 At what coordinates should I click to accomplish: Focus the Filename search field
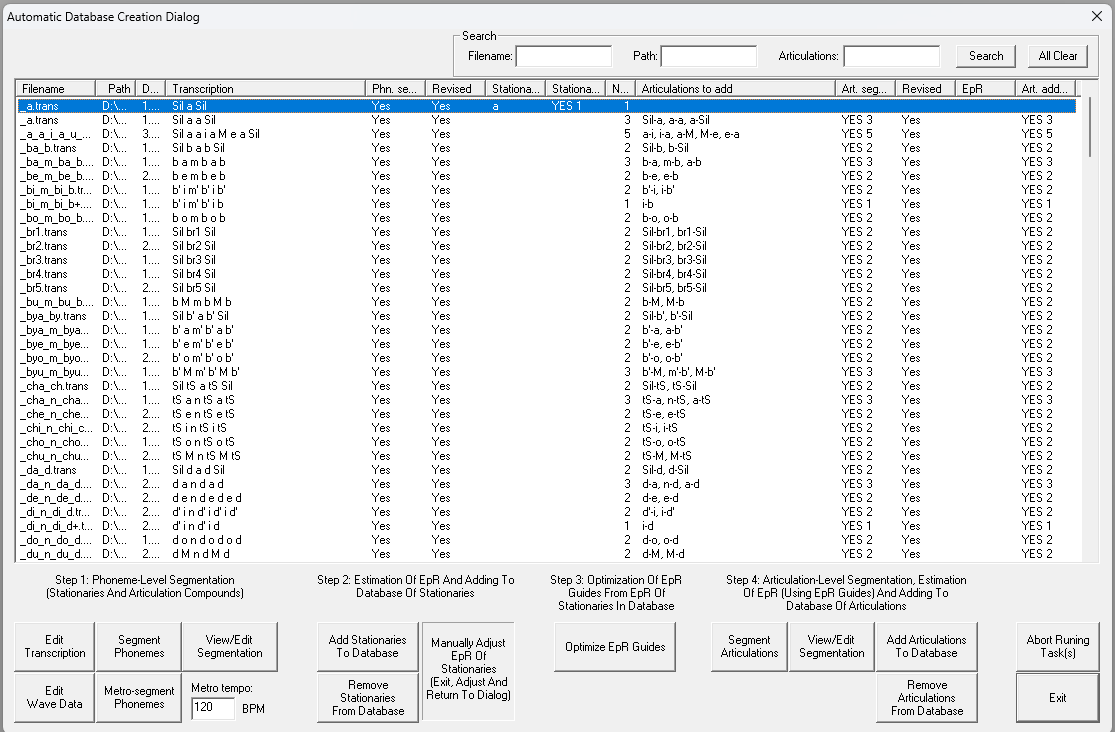click(563, 56)
